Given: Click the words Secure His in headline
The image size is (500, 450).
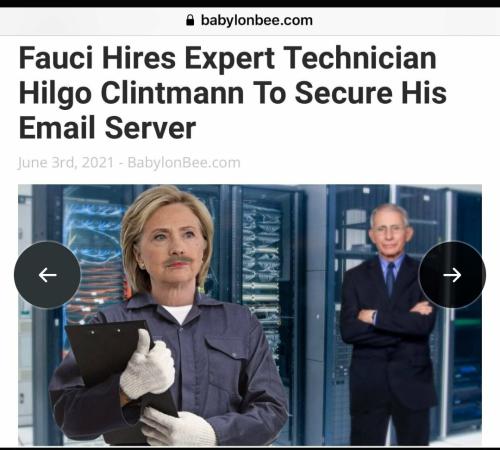Looking at the screenshot, I should (x=371, y=93).
